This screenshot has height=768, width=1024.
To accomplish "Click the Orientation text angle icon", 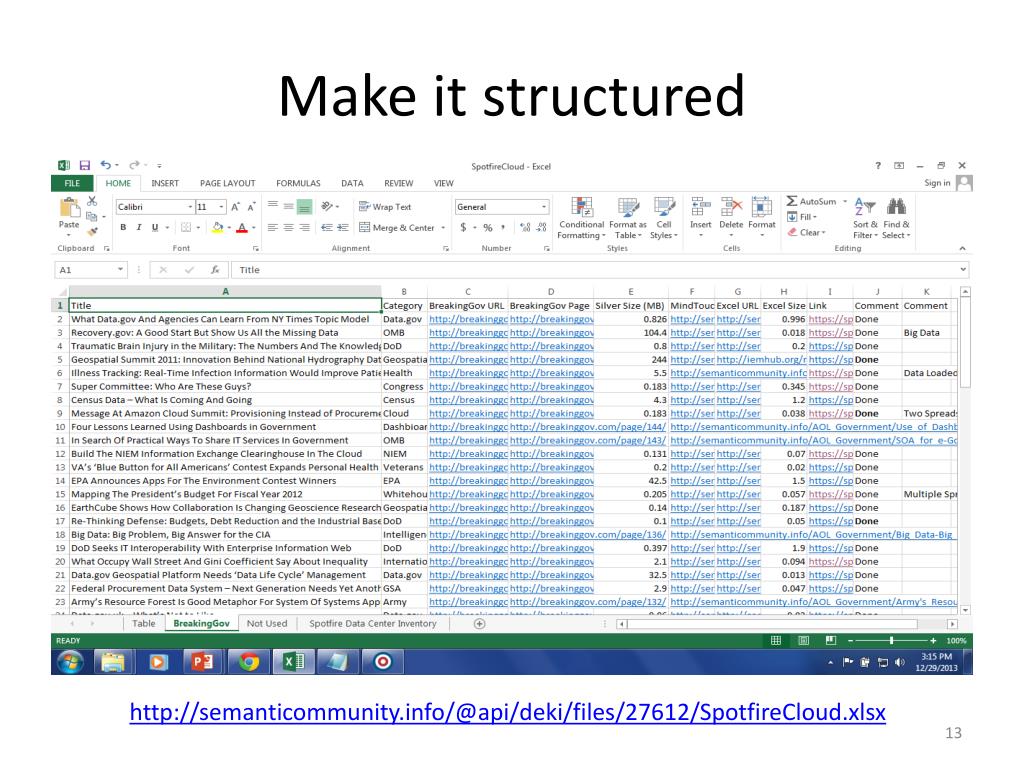I will point(327,206).
